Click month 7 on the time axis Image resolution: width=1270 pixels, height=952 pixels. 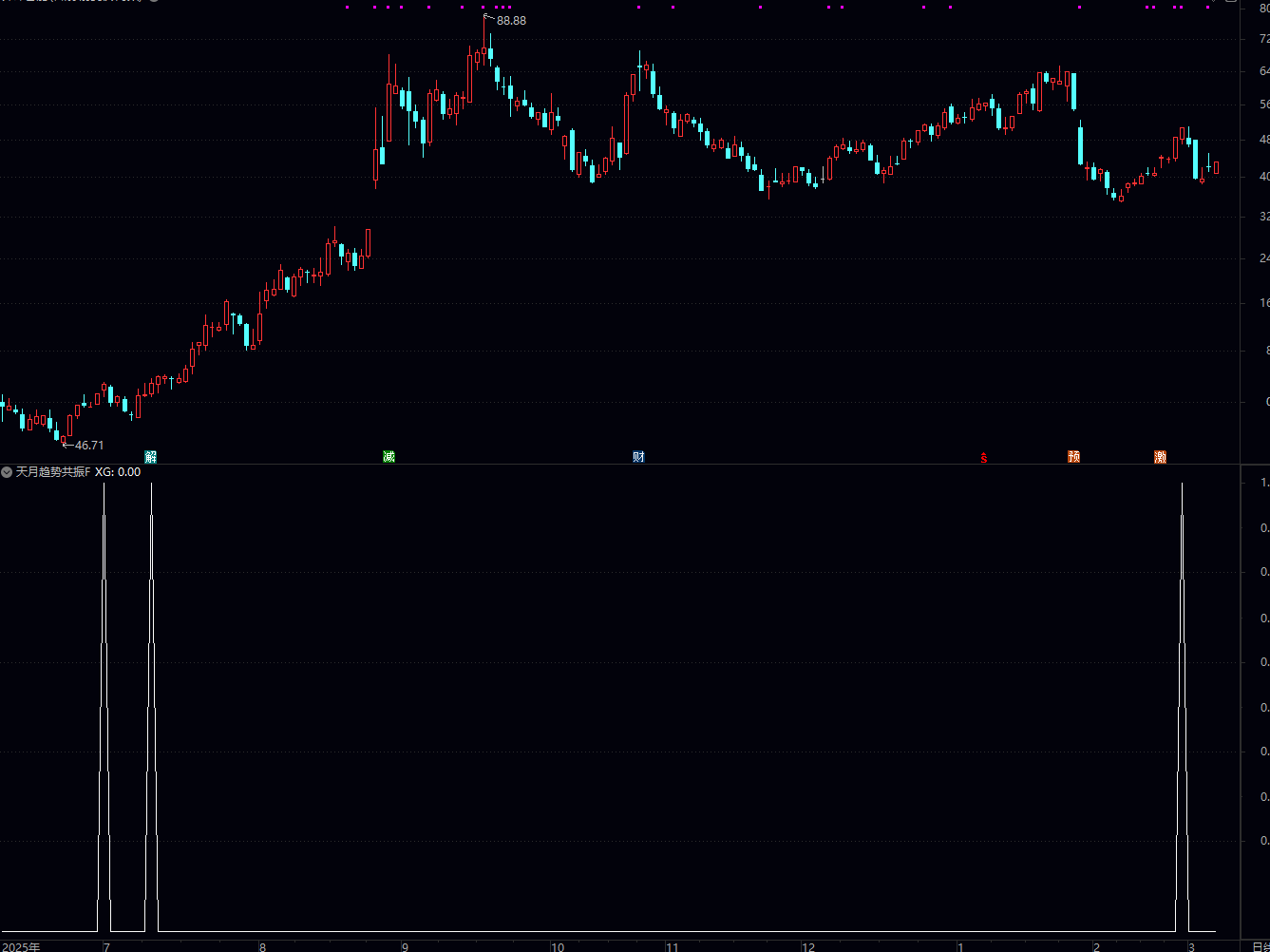point(106,945)
